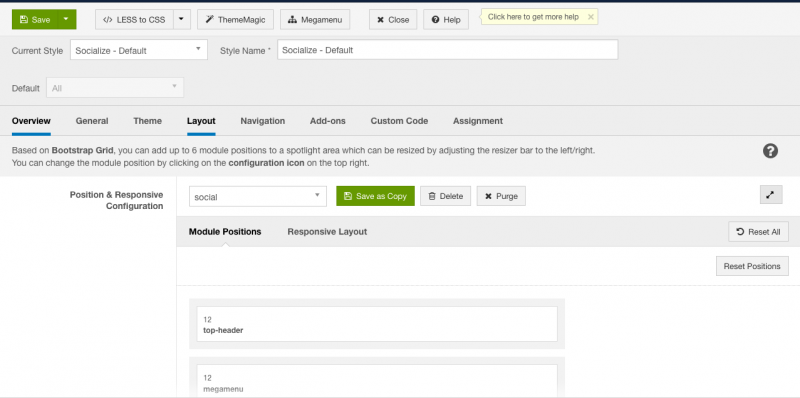Switch to the General tab
Viewport: 800px width, 398px height.
pyautogui.click(x=92, y=121)
